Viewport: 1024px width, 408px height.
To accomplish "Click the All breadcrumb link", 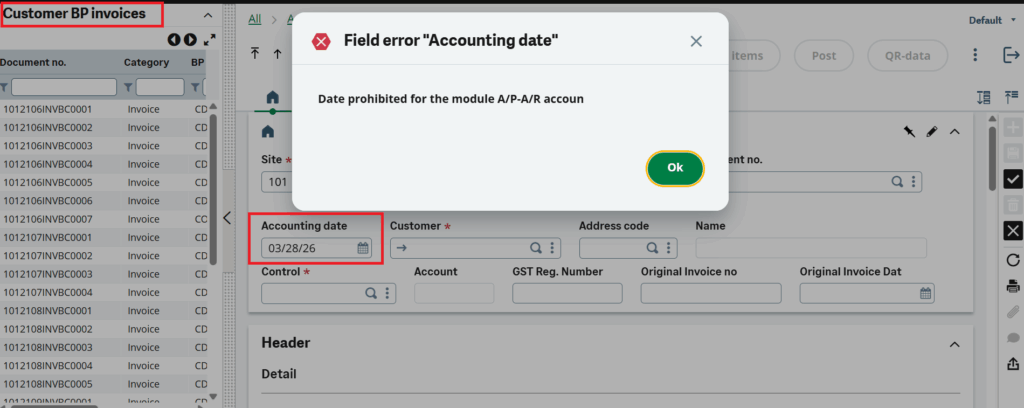I will point(254,19).
